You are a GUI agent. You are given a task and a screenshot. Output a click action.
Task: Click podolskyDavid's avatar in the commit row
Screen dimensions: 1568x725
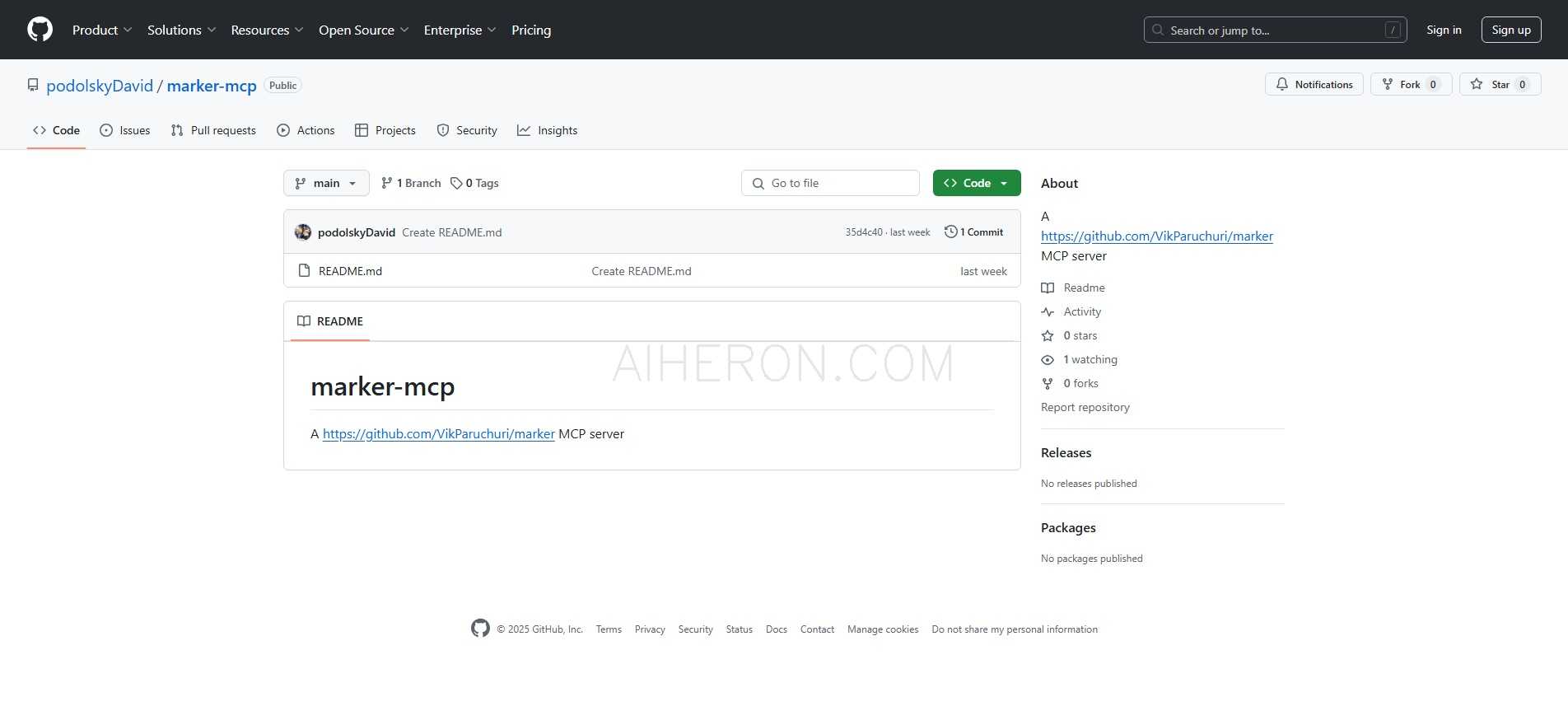(x=303, y=232)
